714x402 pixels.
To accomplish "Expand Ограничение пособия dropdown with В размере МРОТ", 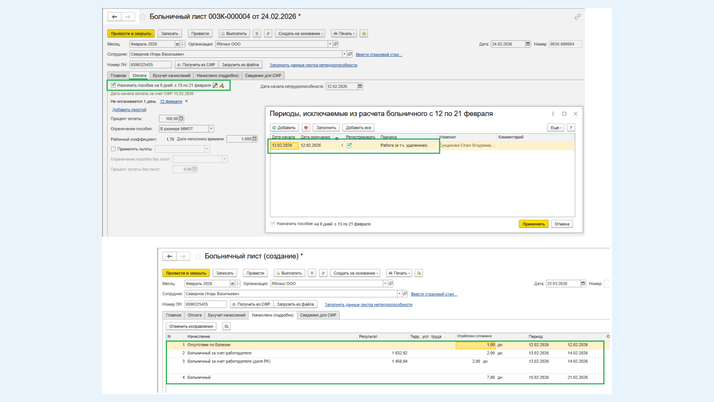I will tap(211, 129).
